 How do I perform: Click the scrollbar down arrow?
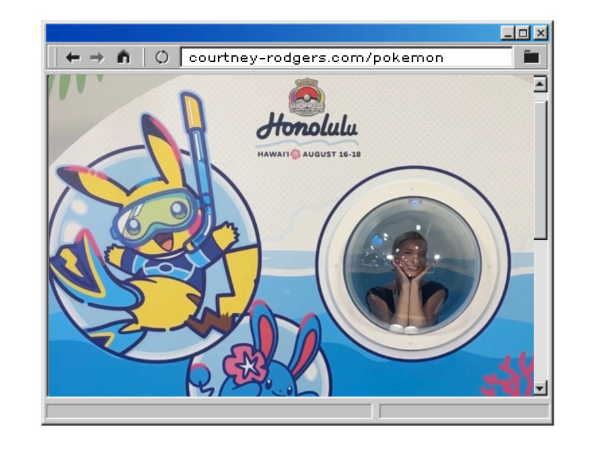[540, 388]
